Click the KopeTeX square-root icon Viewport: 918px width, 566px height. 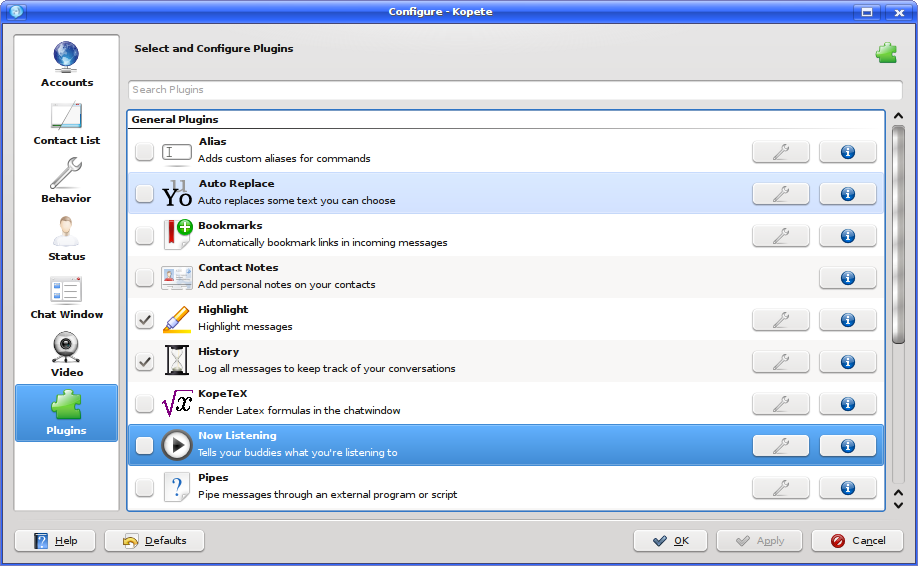[177, 403]
